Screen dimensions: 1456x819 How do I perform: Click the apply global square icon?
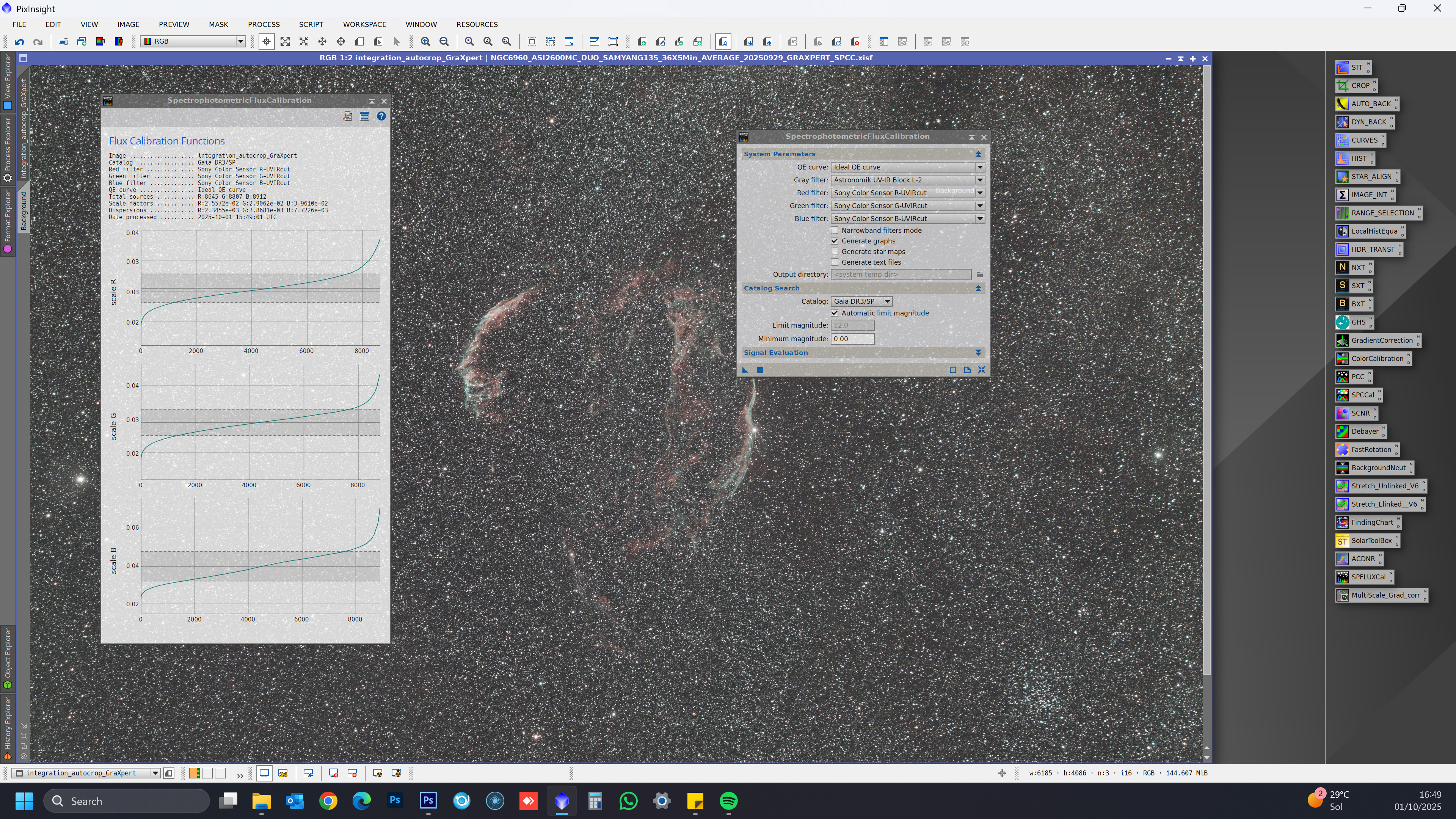[759, 370]
